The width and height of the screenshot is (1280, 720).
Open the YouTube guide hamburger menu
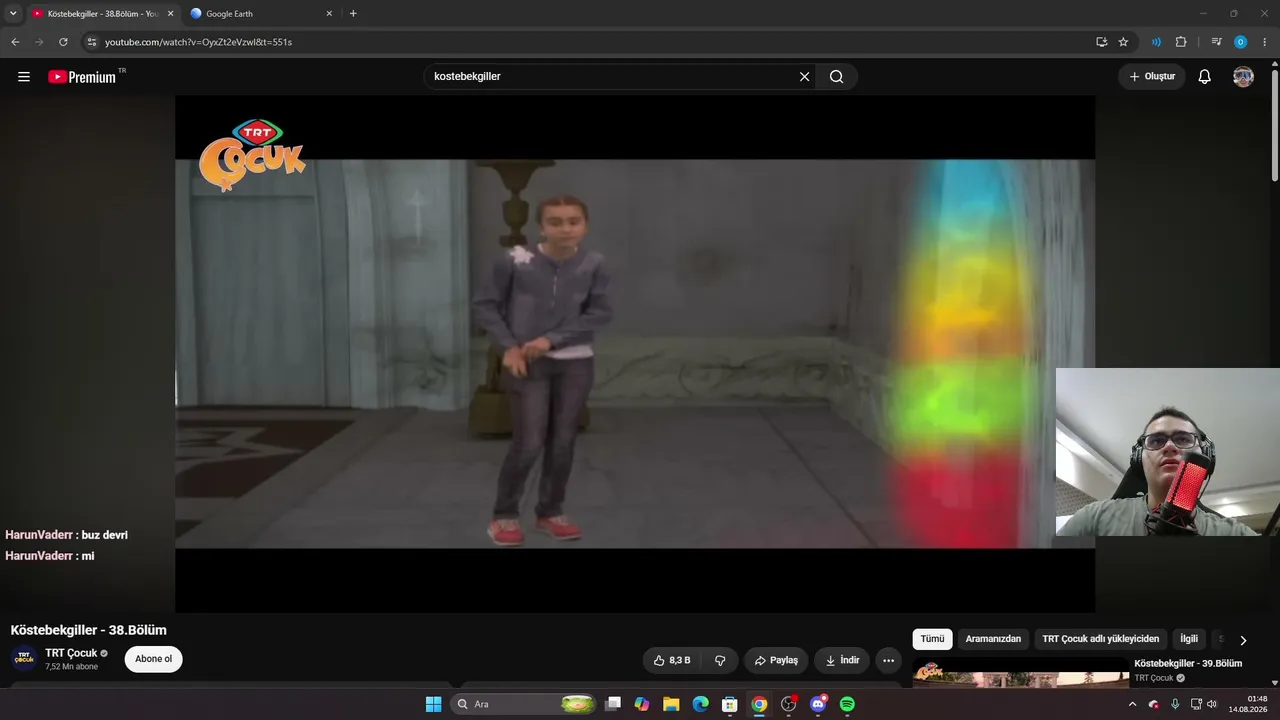point(24,77)
